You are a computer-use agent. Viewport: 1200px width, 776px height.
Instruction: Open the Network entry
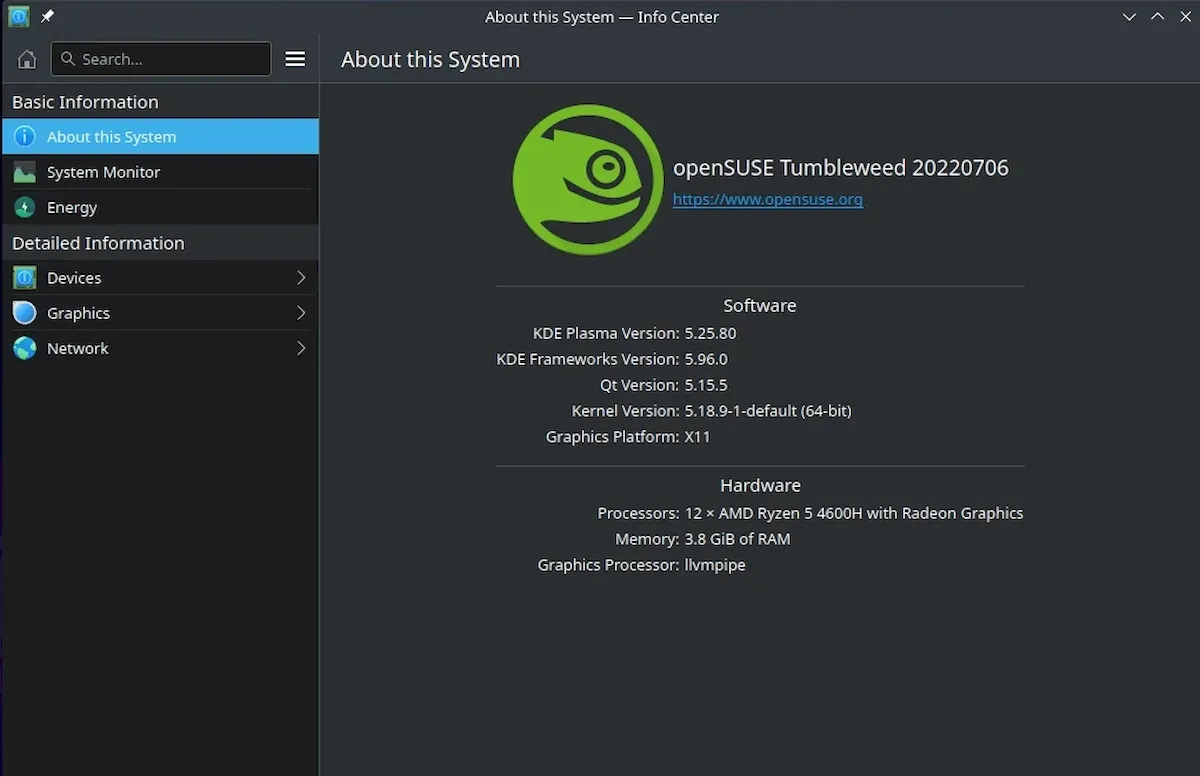[x=160, y=348]
